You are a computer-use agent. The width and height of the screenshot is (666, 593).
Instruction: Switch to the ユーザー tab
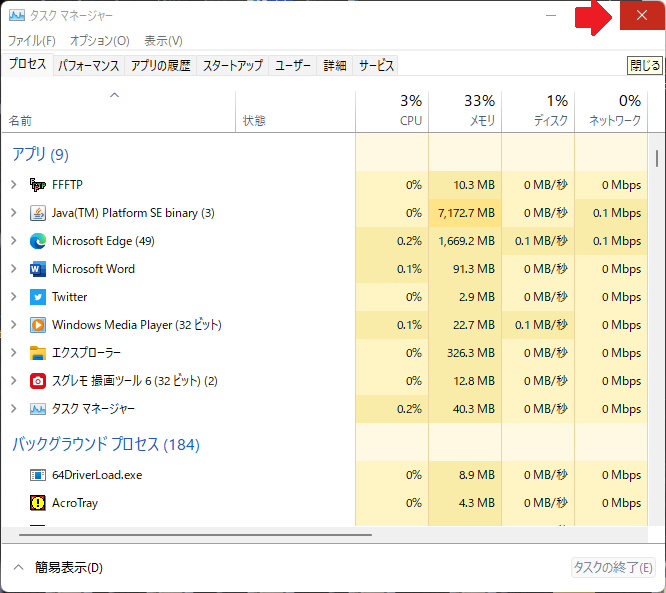point(293,65)
